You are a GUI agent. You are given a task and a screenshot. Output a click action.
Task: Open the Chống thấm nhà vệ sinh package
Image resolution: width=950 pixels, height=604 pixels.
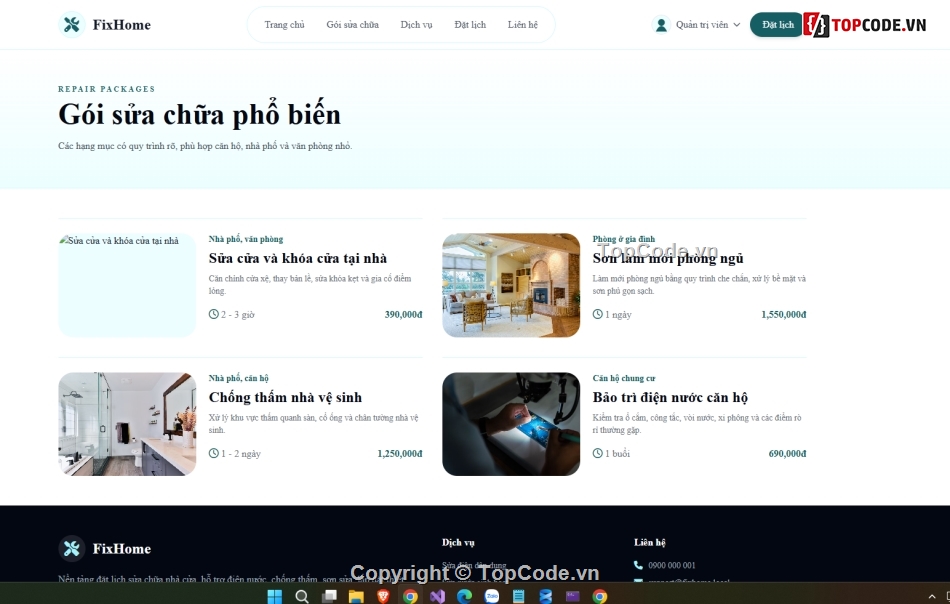coord(285,397)
